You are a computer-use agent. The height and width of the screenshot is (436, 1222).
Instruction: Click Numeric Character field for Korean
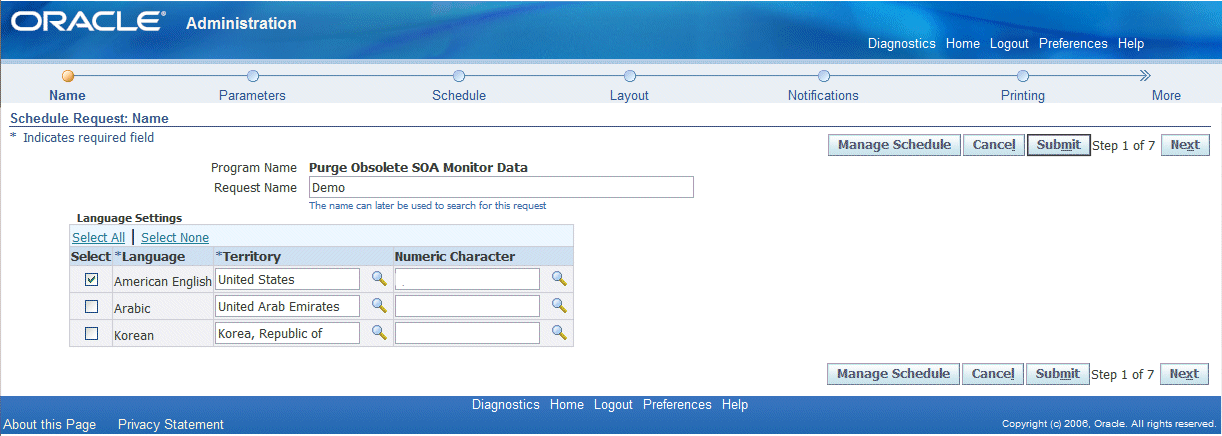(467, 333)
